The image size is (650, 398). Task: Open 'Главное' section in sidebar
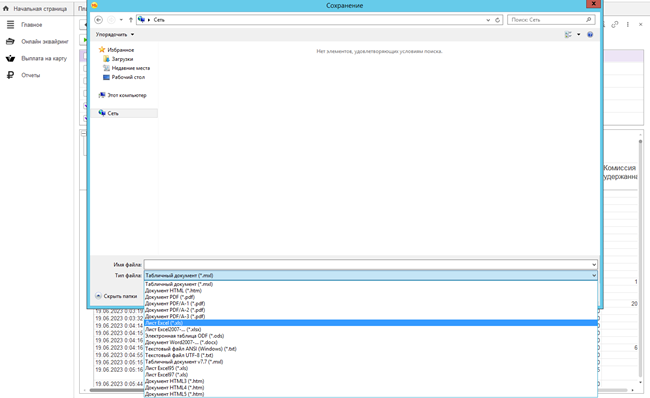(x=32, y=25)
